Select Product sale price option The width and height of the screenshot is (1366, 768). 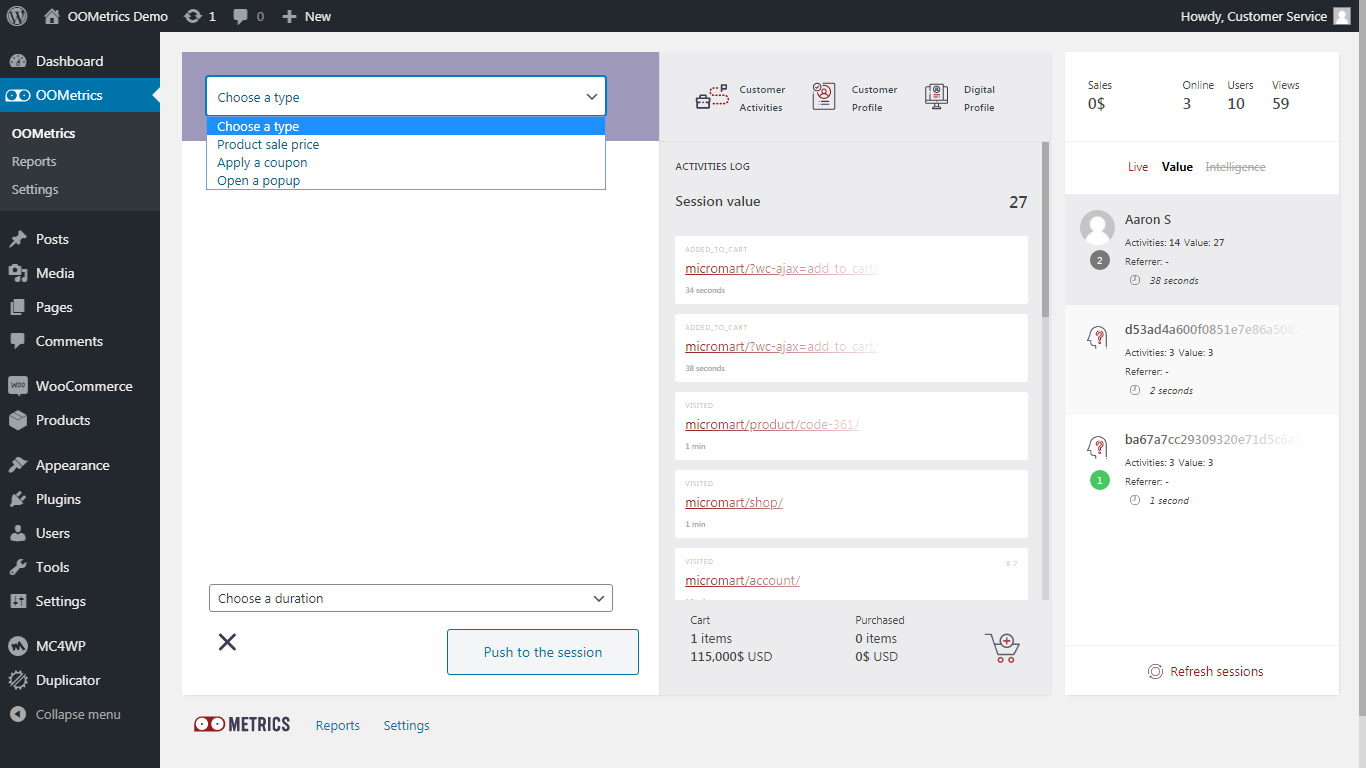(x=406, y=144)
